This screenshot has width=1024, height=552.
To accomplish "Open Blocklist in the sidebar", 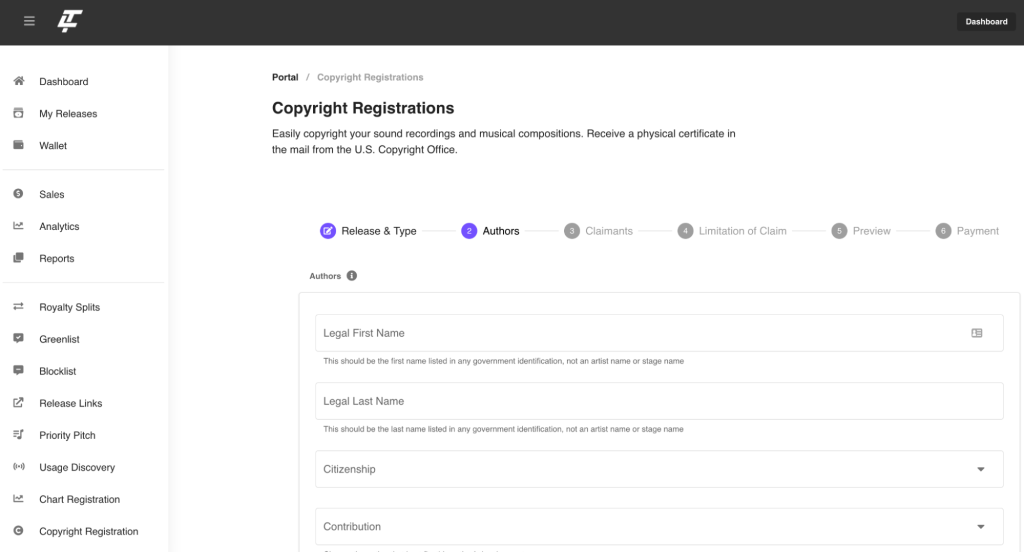I will click(x=57, y=371).
